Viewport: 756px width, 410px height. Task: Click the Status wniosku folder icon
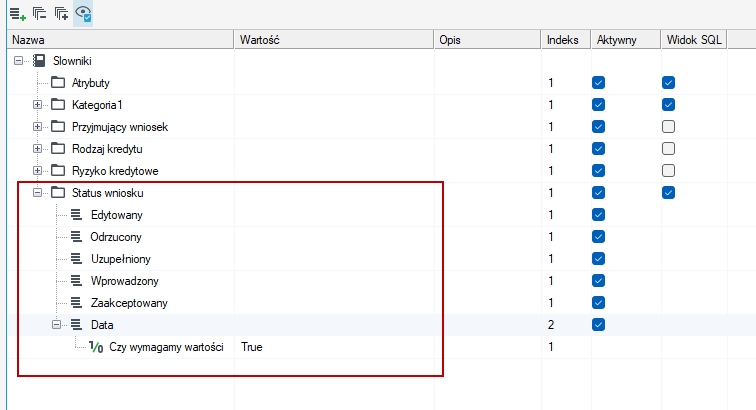coord(58,193)
